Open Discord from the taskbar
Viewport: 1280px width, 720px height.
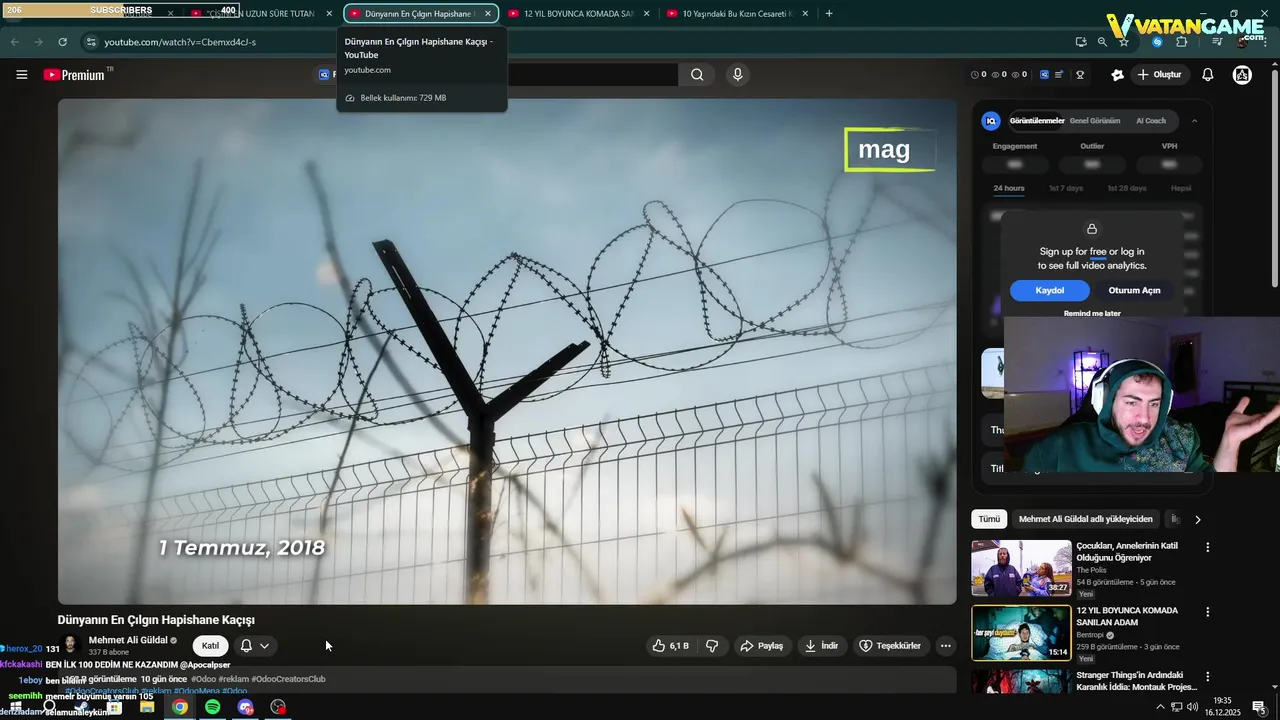[x=246, y=707]
